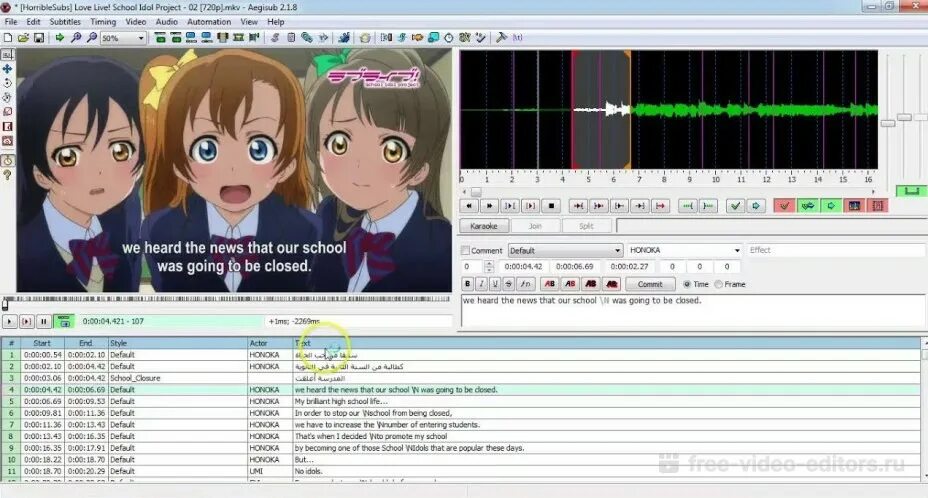Play audio selection button
The width and height of the screenshot is (928, 498).
(x=510, y=206)
